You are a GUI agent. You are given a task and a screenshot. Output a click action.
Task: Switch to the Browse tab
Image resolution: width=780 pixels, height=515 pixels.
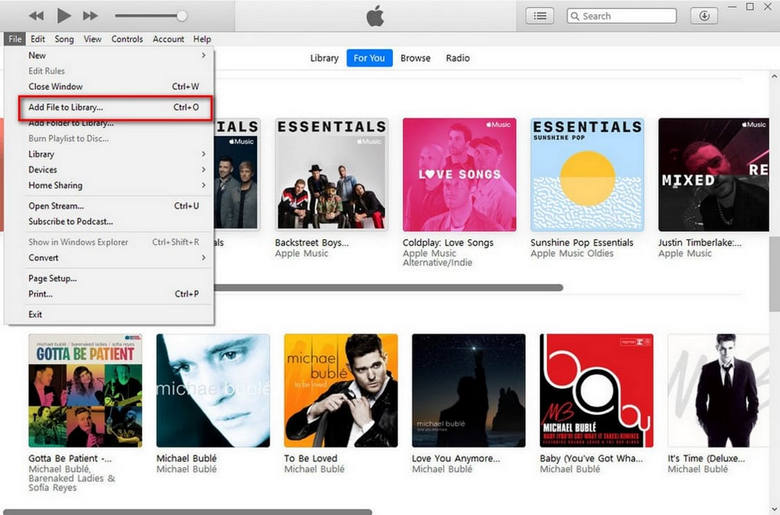415,58
